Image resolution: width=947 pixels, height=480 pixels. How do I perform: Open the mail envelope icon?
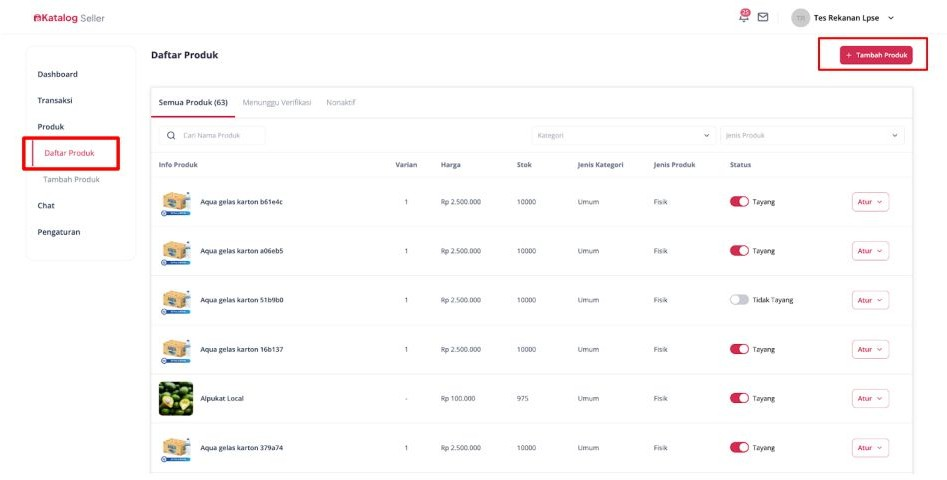[x=763, y=17]
